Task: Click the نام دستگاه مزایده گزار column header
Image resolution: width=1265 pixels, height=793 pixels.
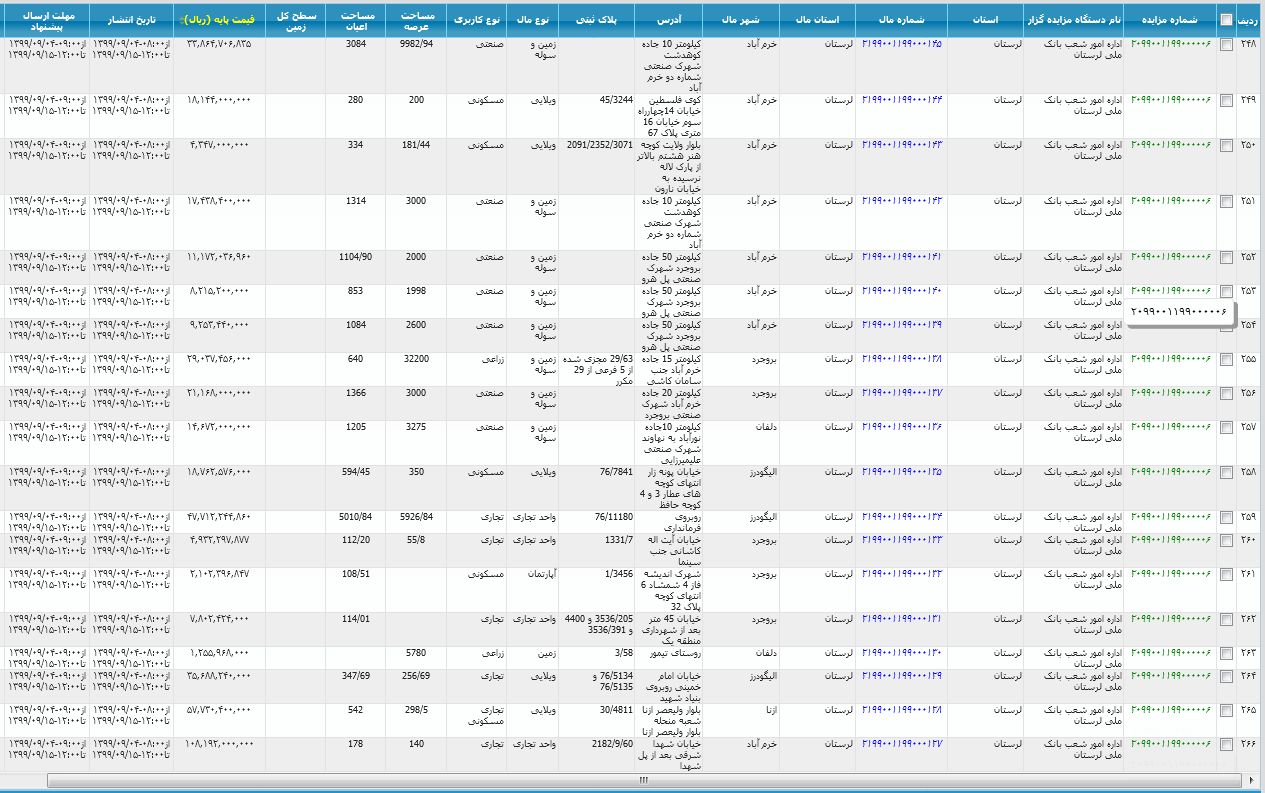Action: [1073, 20]
